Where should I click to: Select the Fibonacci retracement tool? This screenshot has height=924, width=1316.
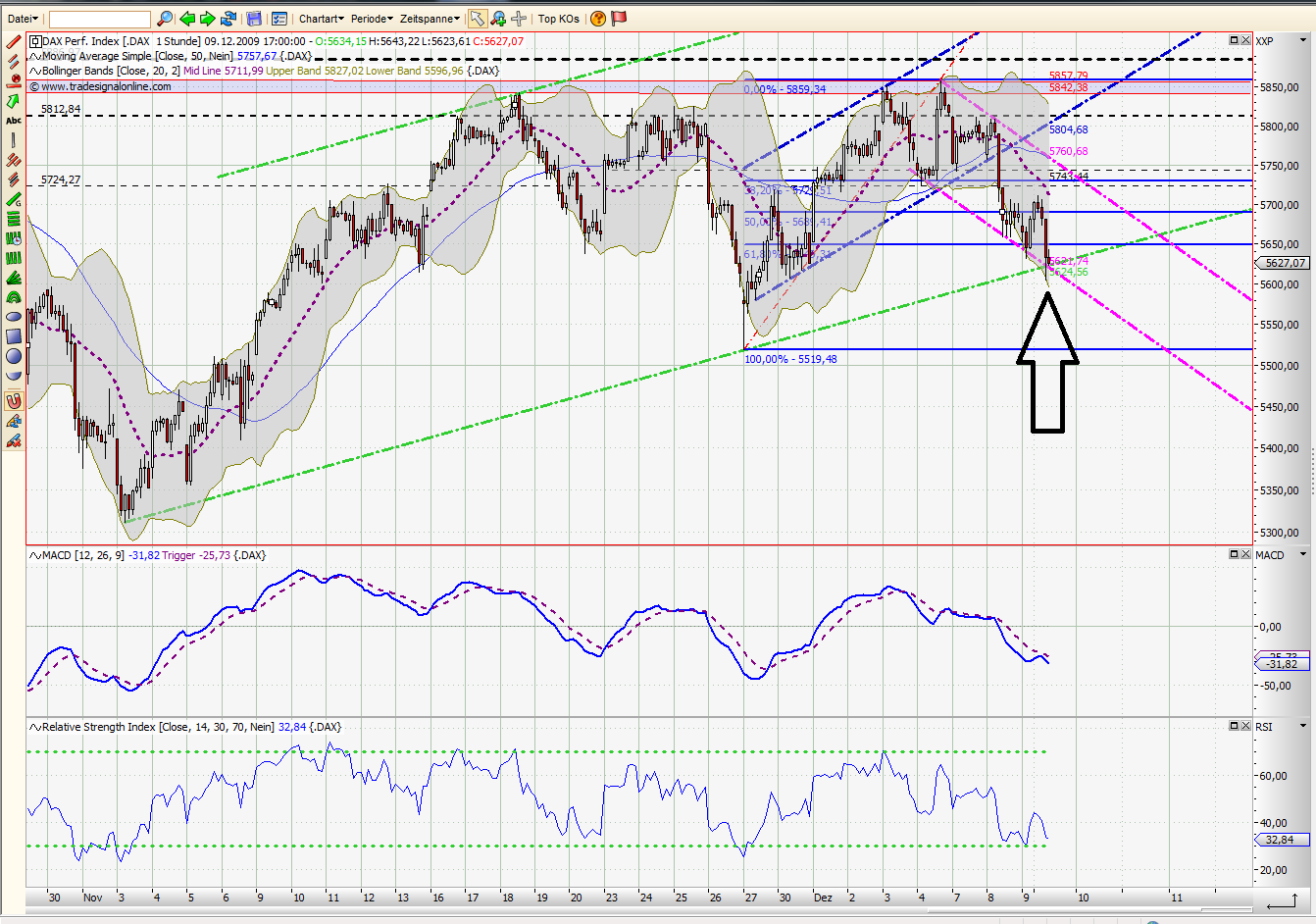coord(14,218)
